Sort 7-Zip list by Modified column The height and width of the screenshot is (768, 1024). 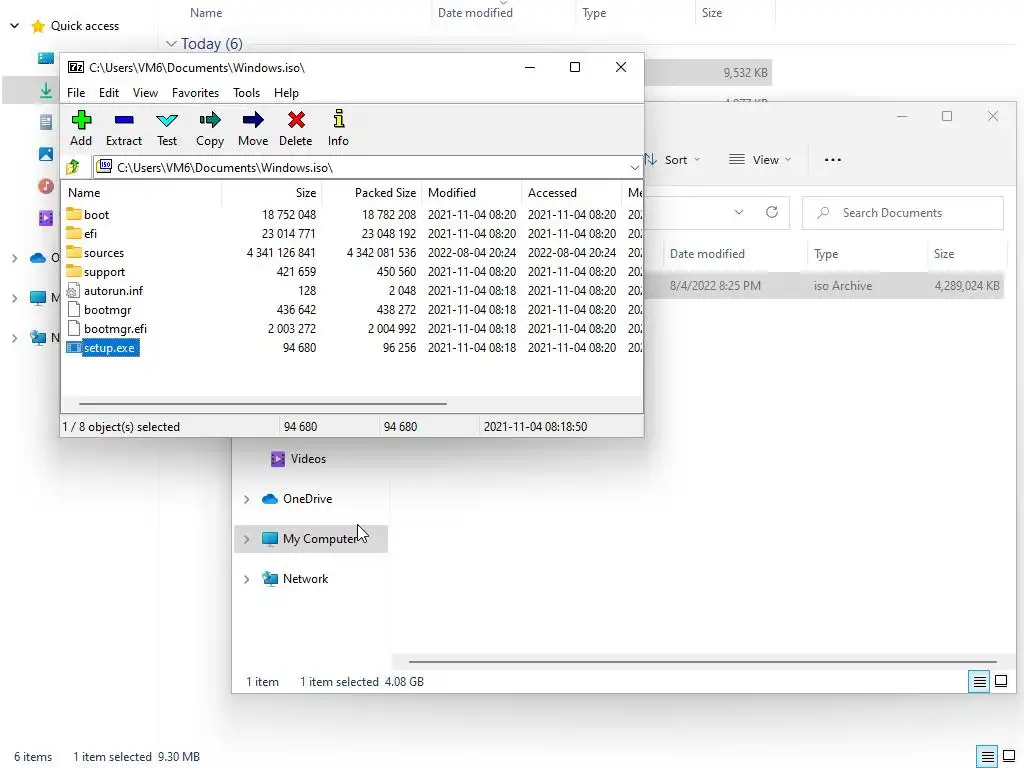pyautogui.click(x=472, y=193)
